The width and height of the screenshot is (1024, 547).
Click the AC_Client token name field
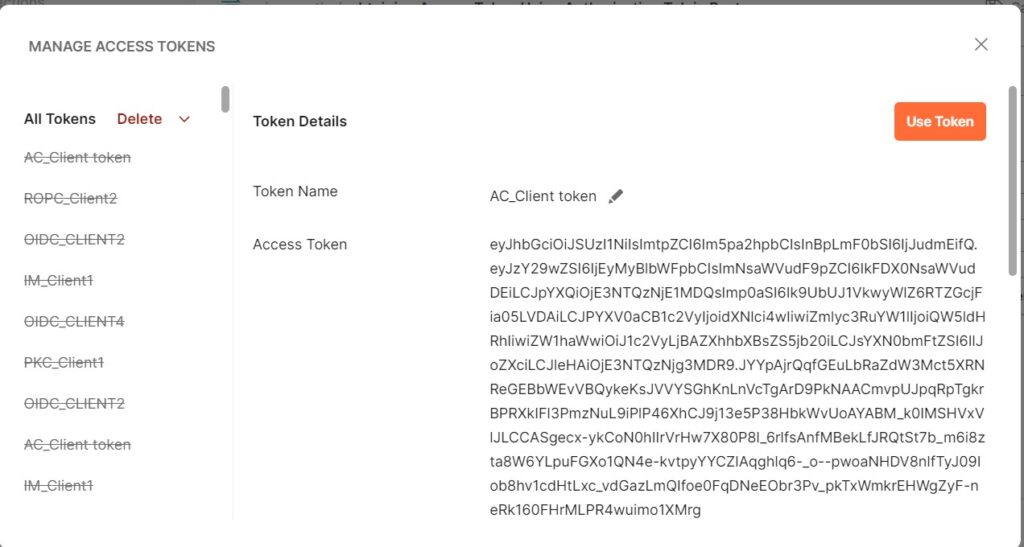(543, 196)
